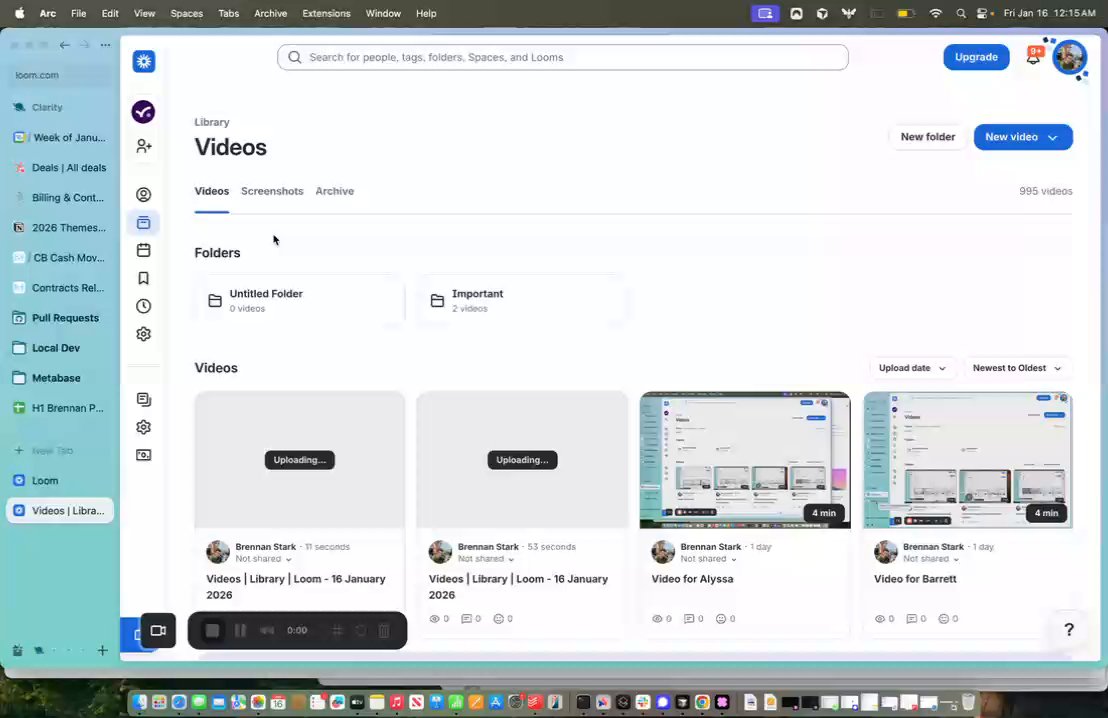Open the bookmark Watch Later icon
The height and width of the screenshot is (718, 1108).
(143, 278)
